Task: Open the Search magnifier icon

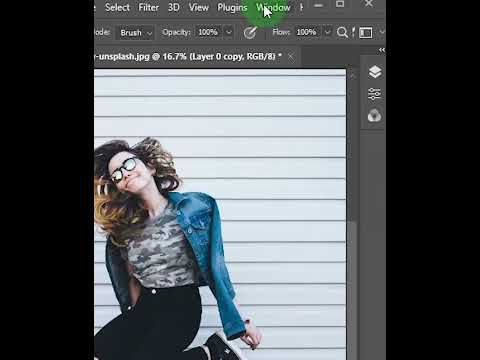Action: tap(342, 32)
